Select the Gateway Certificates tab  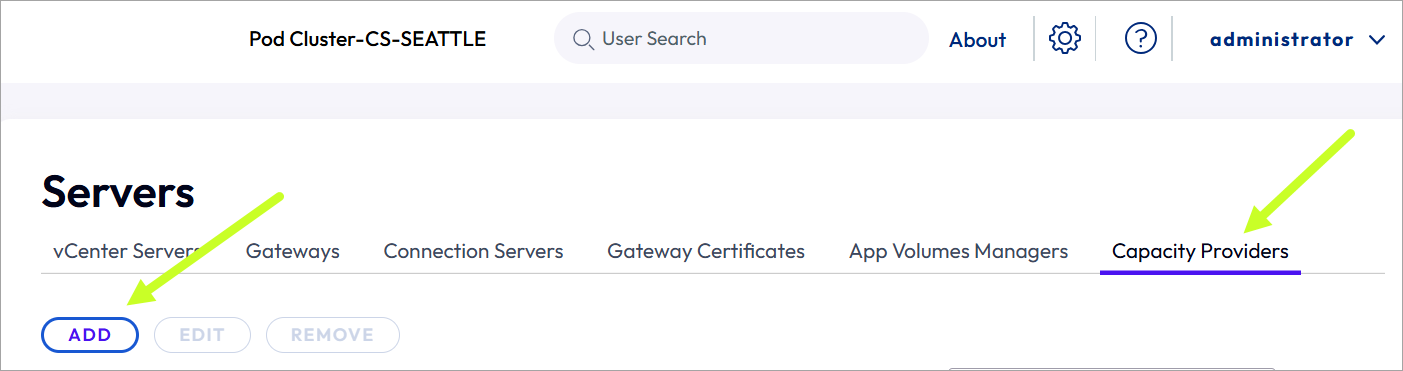click(706, 251)
